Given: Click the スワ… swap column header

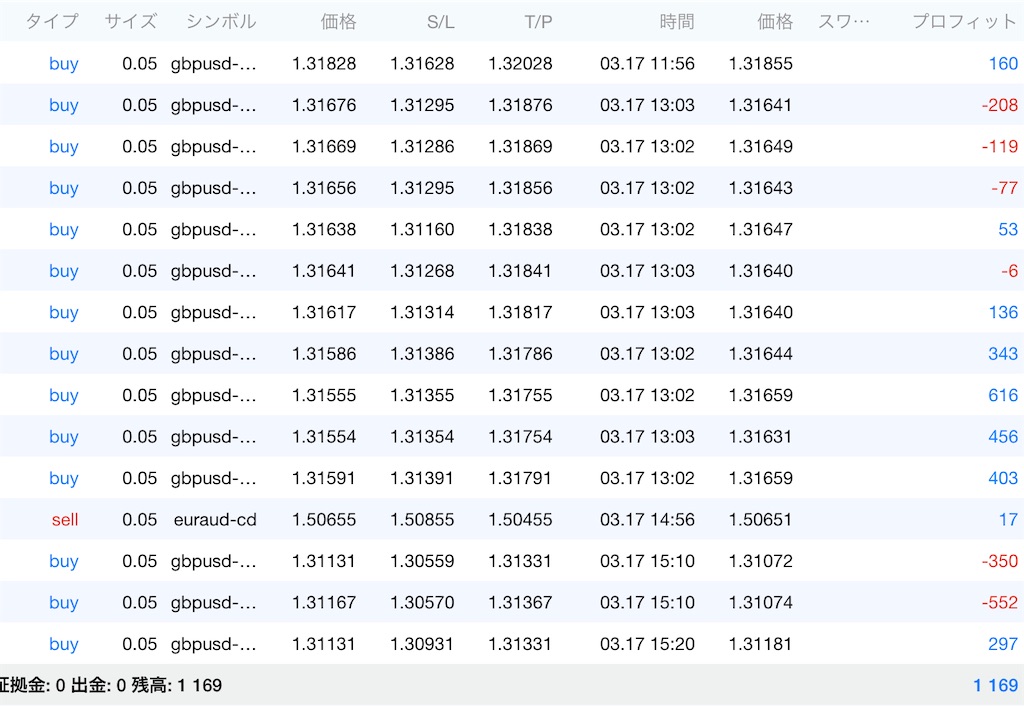Looking at the screenshot, I should (x=844, y=22).
